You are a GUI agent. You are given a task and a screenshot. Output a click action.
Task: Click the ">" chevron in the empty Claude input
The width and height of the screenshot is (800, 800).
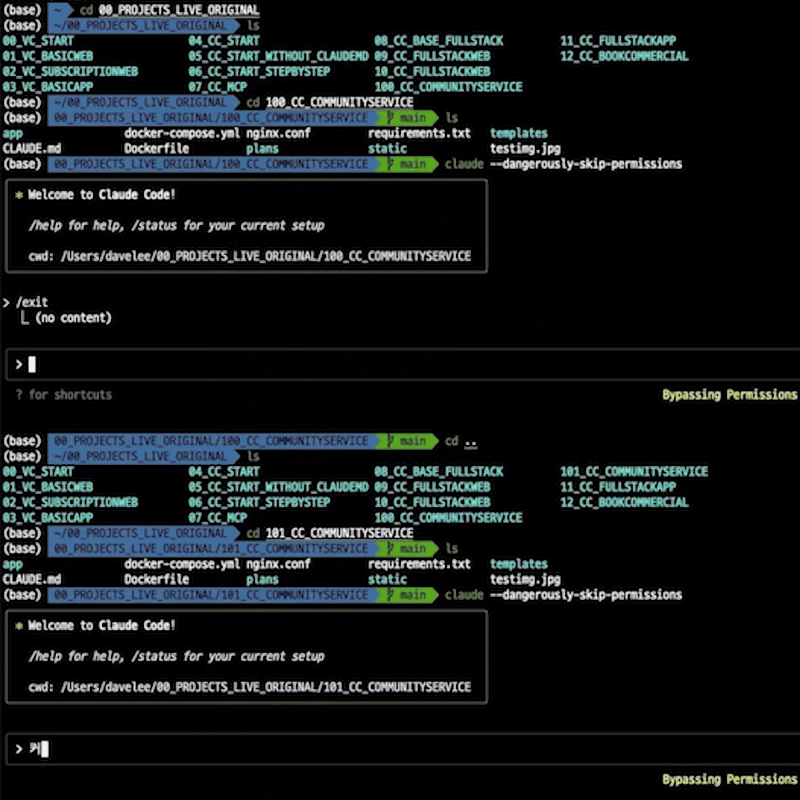click(18, 364)
